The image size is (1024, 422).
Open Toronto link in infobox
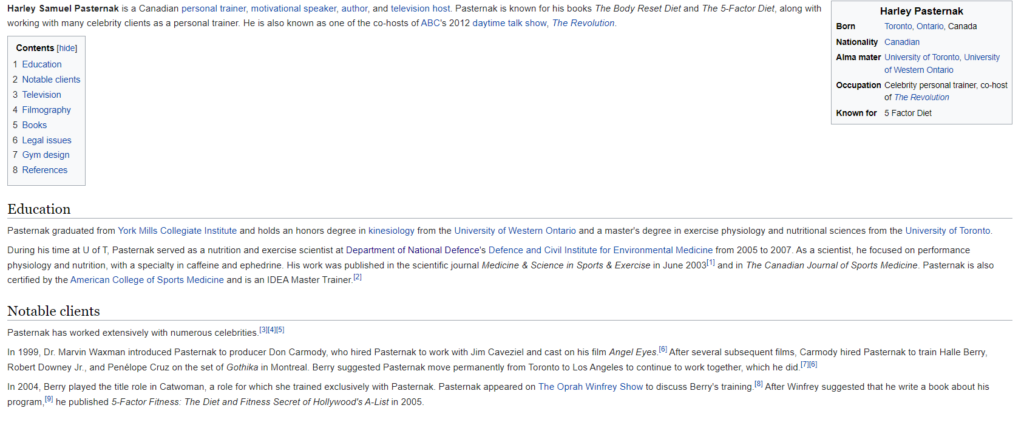tap(898, 26)
